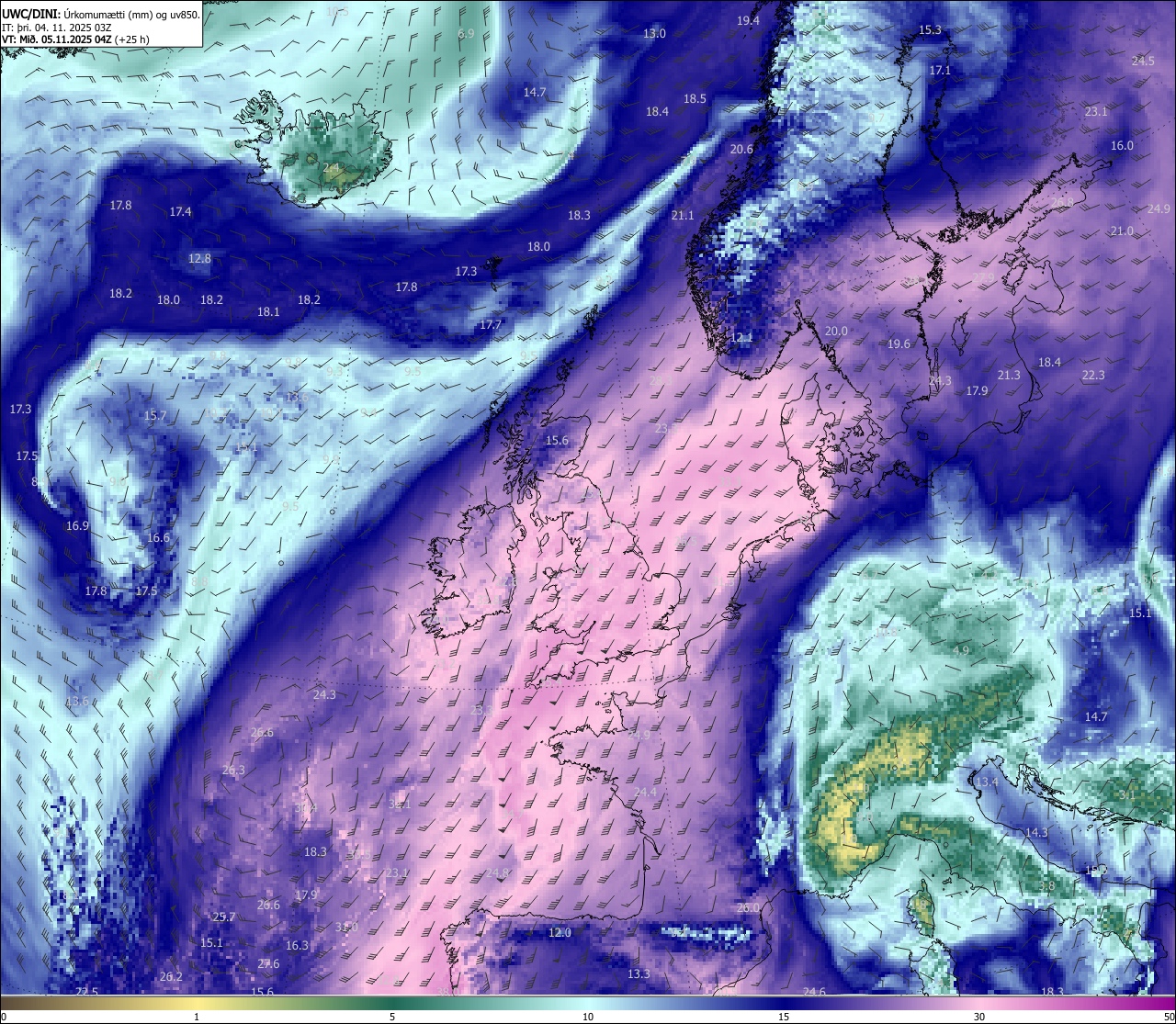Click the value 17.4 on the map
Screen dimensions: 1176x1024
(x=180, y=211)
